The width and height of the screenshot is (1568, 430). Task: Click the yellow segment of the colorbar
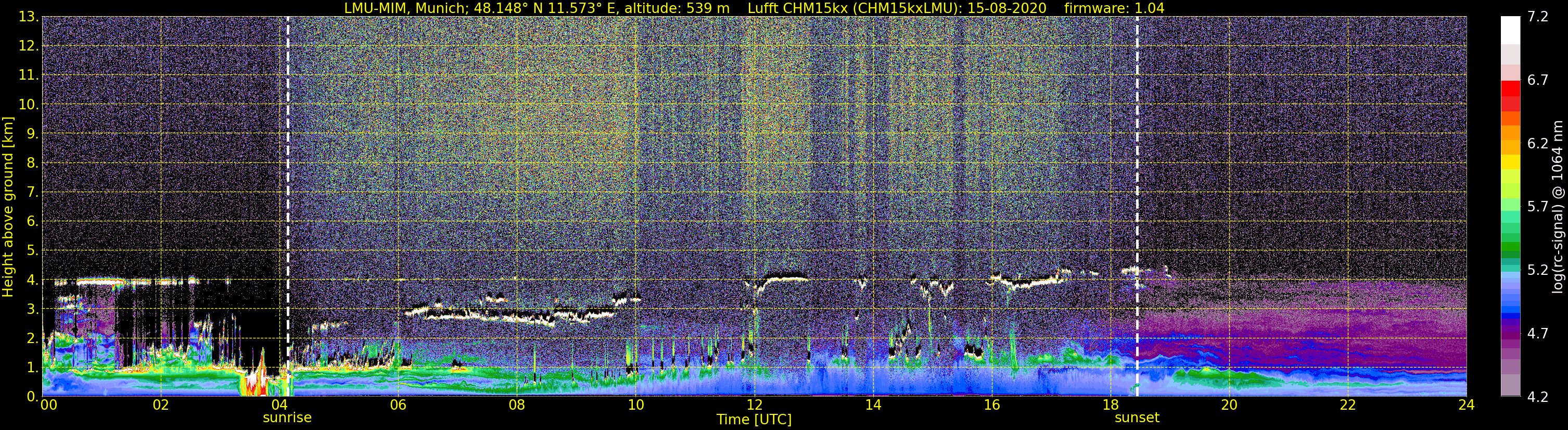pos(1510,162)
